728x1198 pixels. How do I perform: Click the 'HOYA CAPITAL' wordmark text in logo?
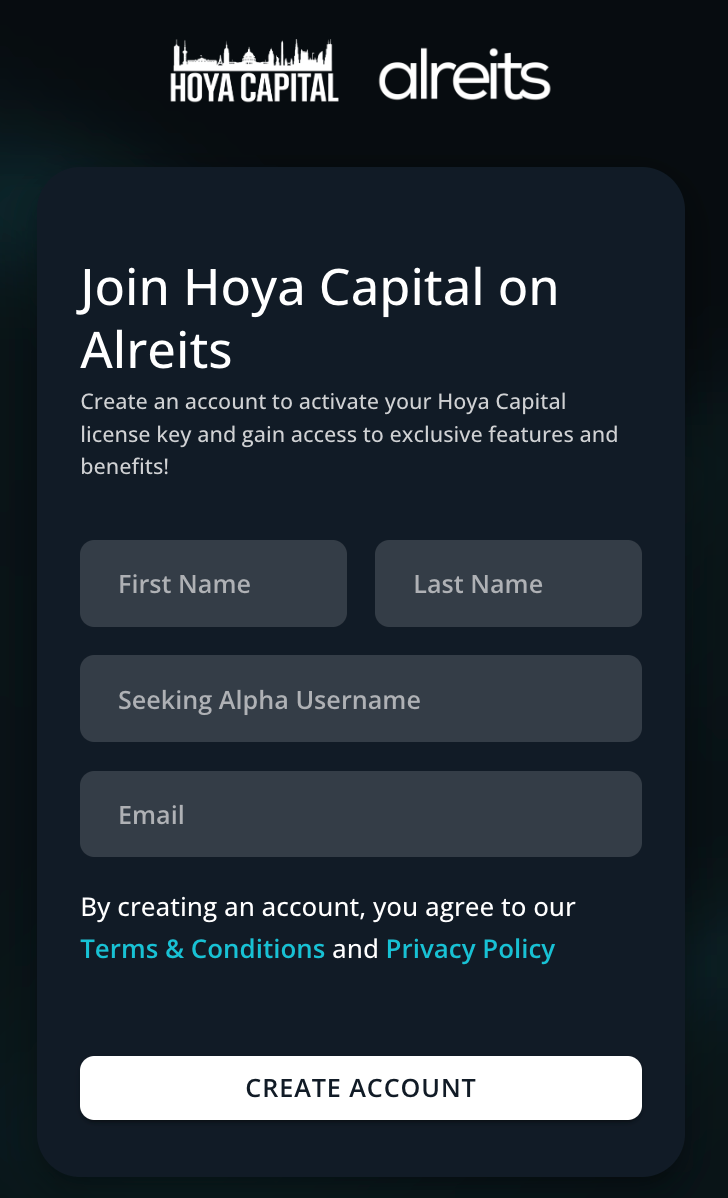click(254, 87)
